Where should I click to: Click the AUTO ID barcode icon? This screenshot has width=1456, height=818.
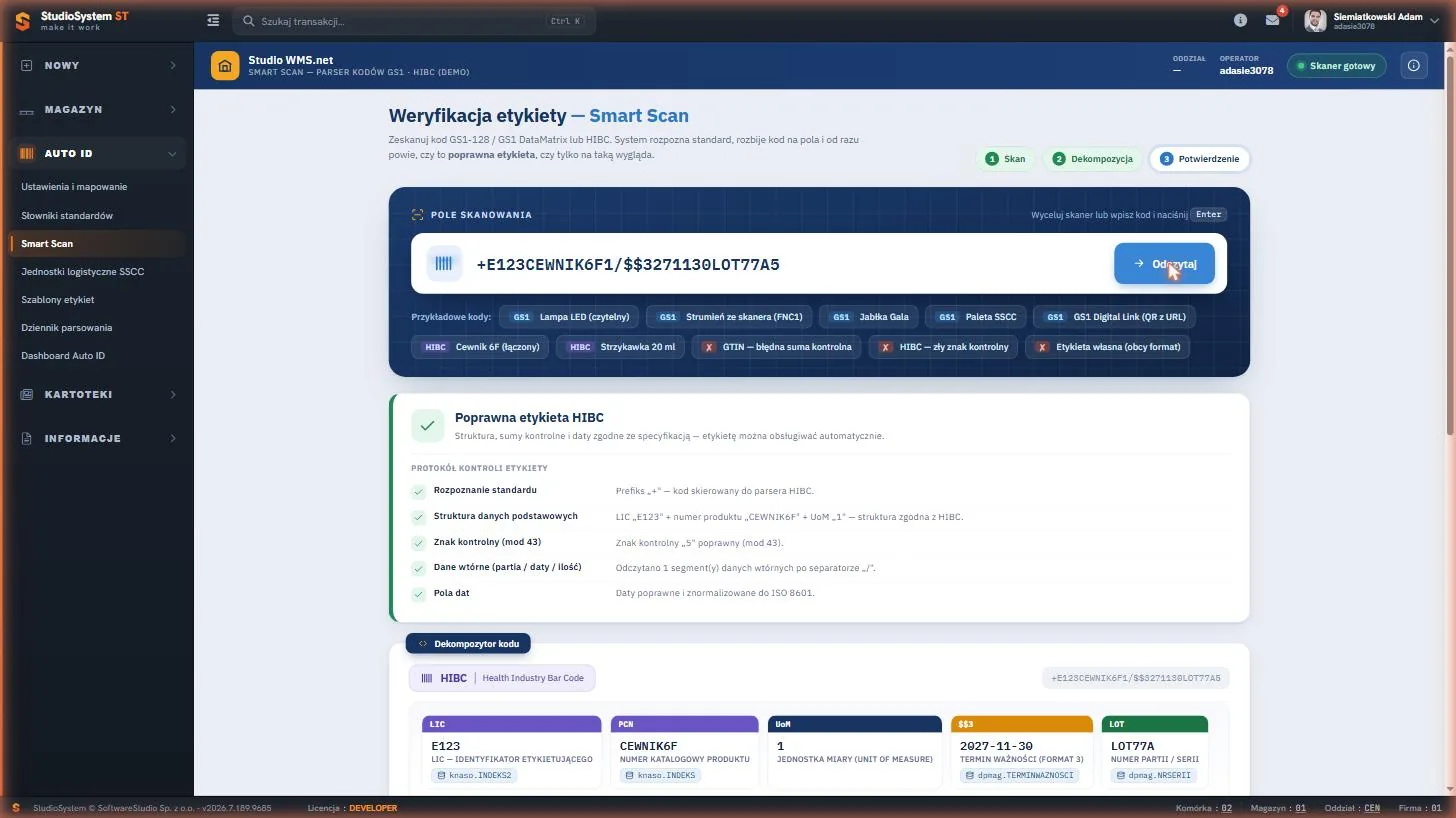tap(26, 153)
